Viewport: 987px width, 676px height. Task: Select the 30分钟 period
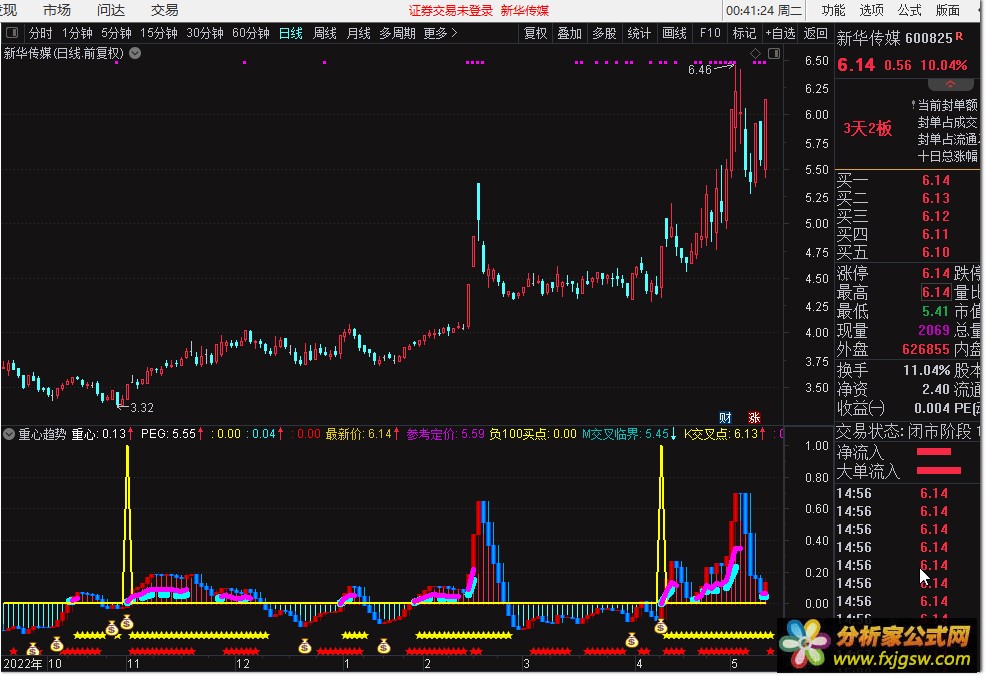tap(205, 33)
